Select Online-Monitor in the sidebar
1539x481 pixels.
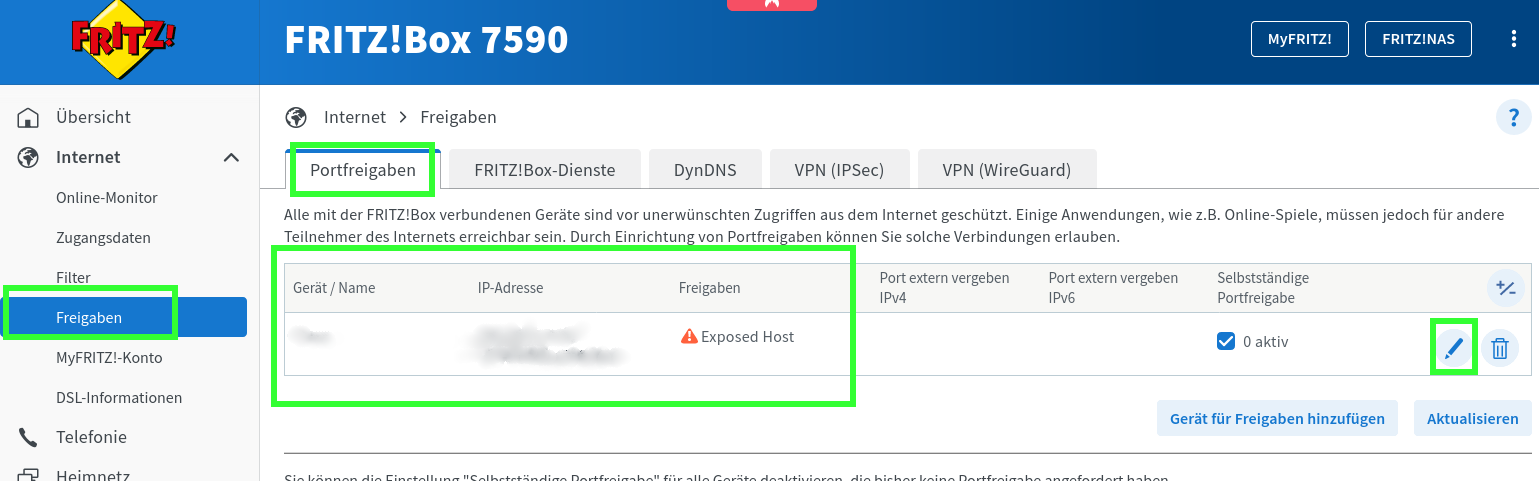coord(107,198)
